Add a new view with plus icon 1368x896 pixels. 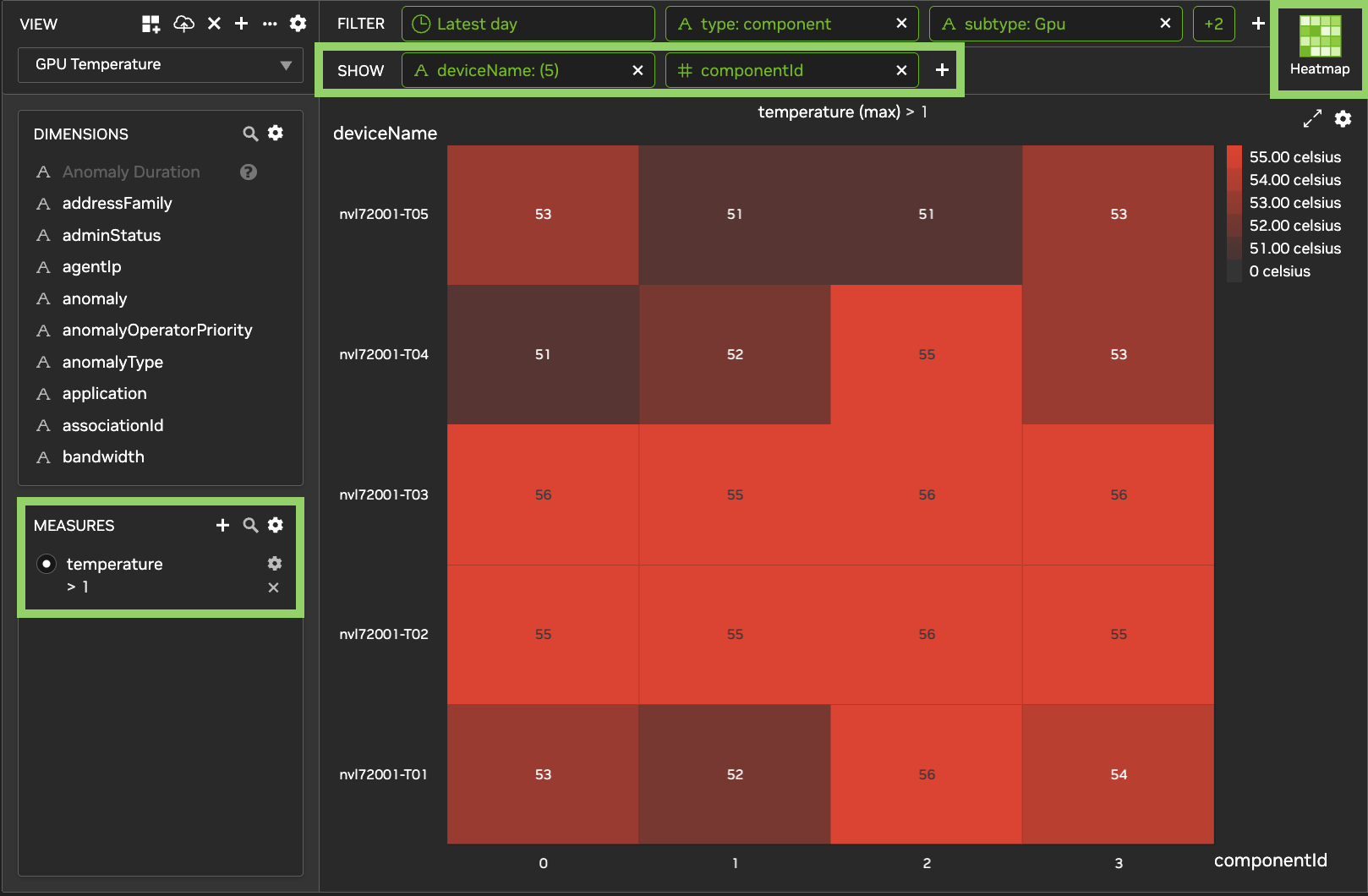tap(241, 24)
